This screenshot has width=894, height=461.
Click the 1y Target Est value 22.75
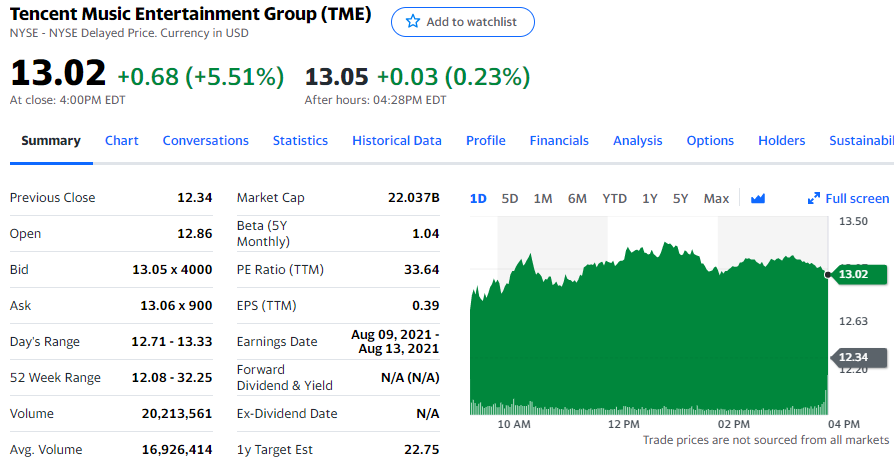pos(421,450)
